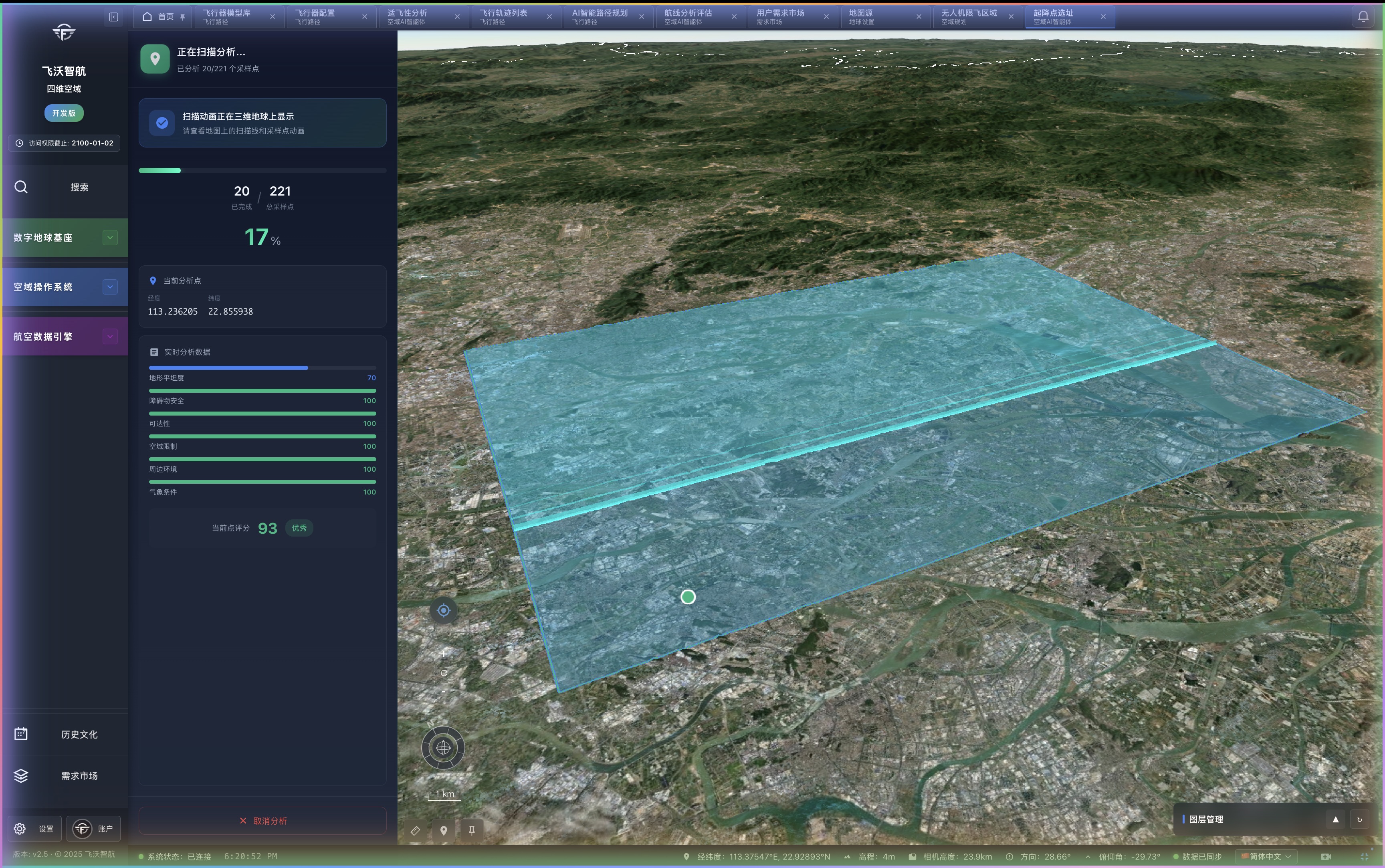This screenshot has height=868, width=1385.
Task: Click the locate-me target icon on map
Action: pyautogui.click(x=443, y=610)
